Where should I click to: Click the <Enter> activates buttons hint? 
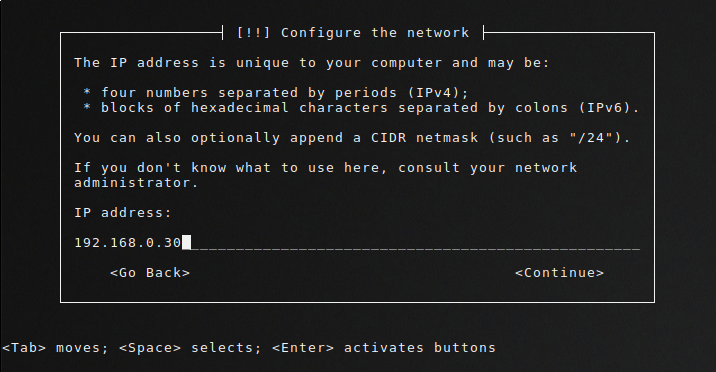384,347
